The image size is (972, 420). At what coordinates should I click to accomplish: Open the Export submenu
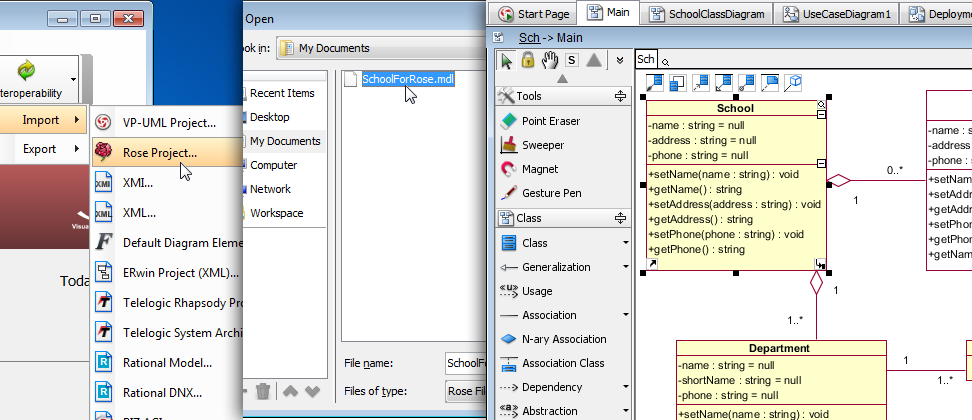(x=43, y=149)
